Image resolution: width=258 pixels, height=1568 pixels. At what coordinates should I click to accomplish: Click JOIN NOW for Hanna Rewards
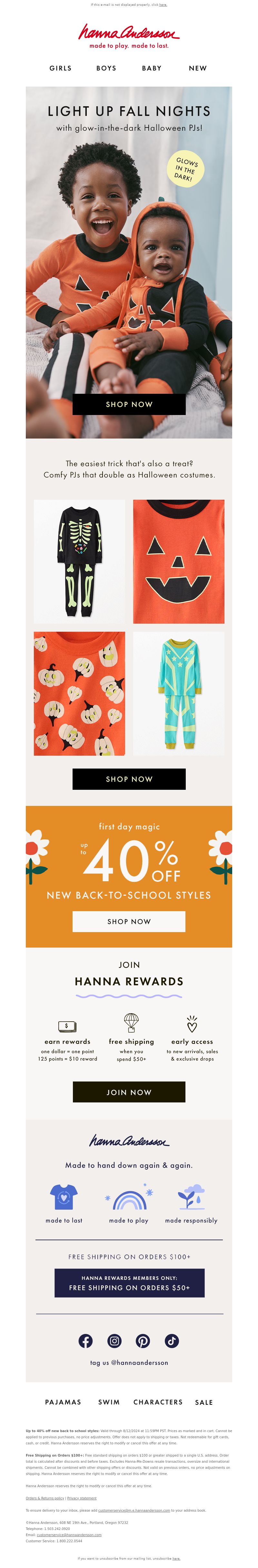pos(129,1092)
